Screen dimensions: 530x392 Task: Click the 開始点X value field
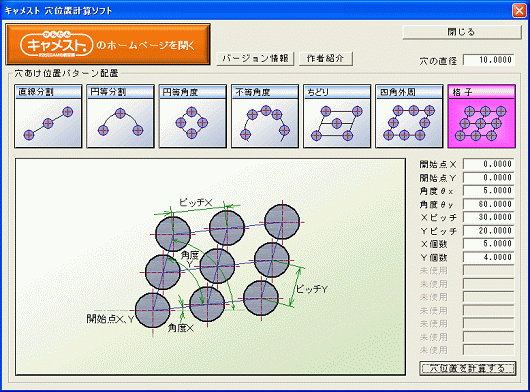point(489,164)
